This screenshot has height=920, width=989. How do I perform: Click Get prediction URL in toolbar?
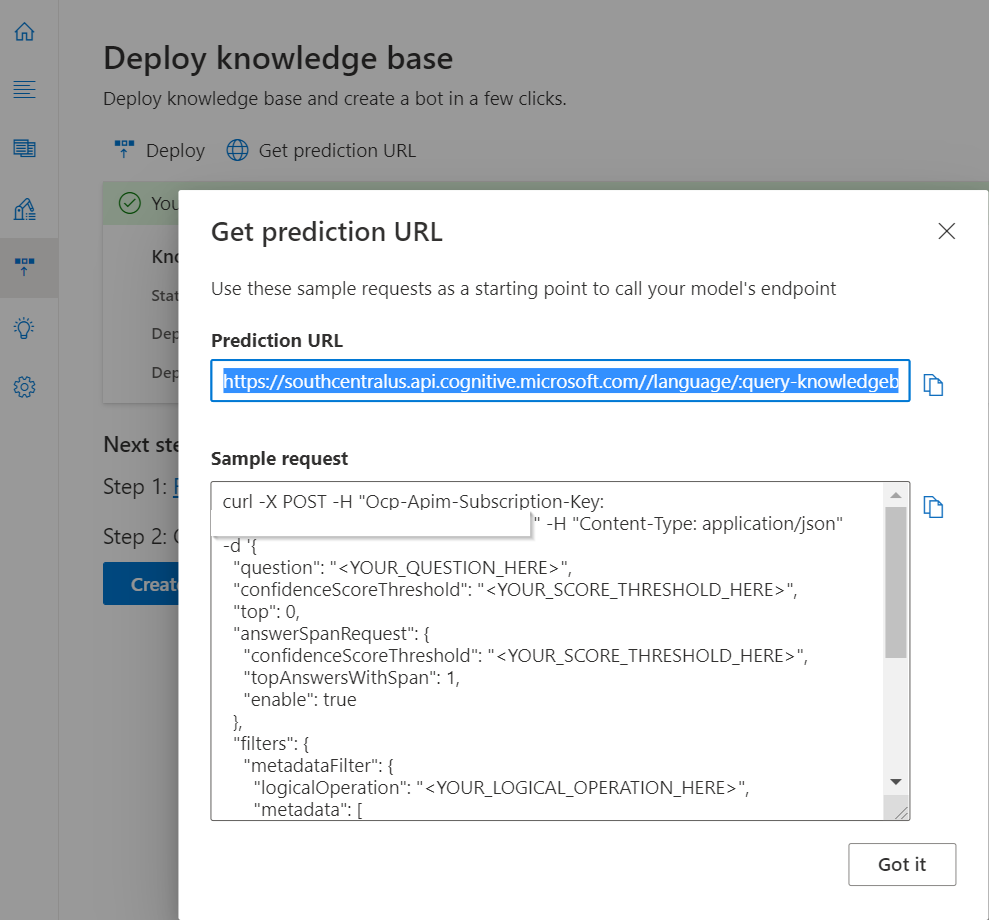coord(321,151)
